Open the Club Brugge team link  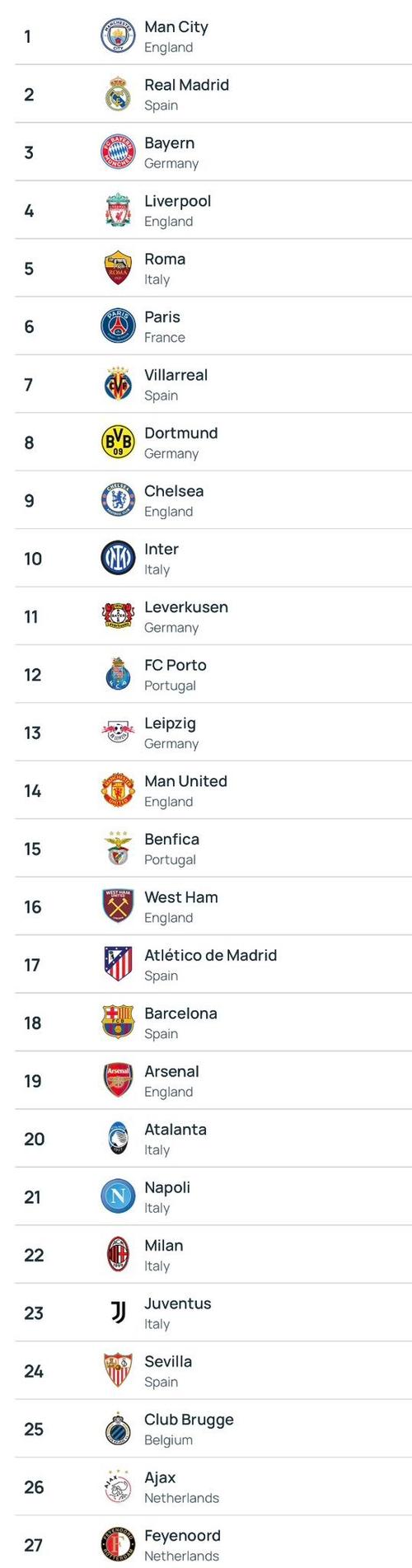[x=189, y=1420]
